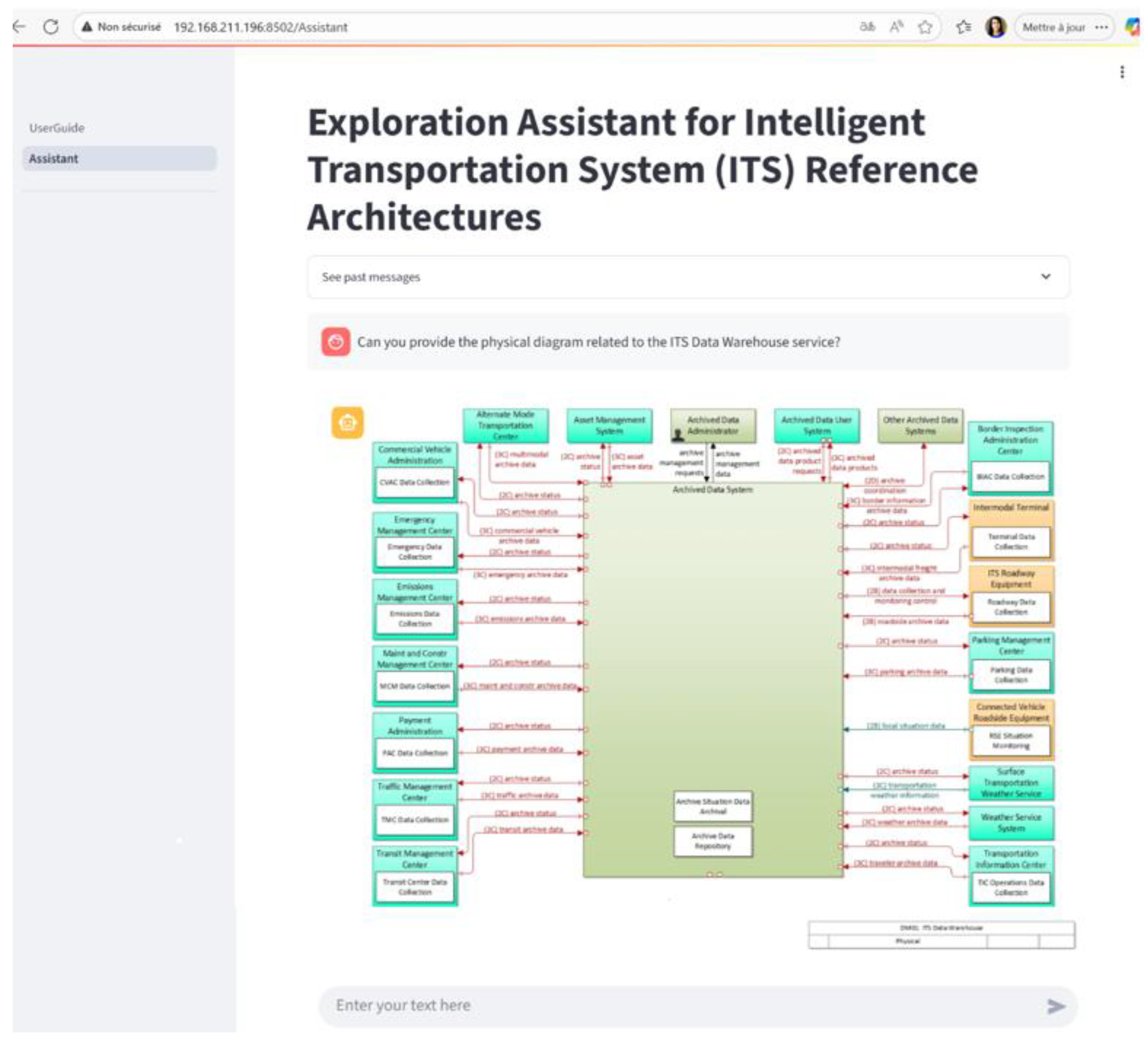
Task: Click chevron on past messages expander
Action: 1046,277
